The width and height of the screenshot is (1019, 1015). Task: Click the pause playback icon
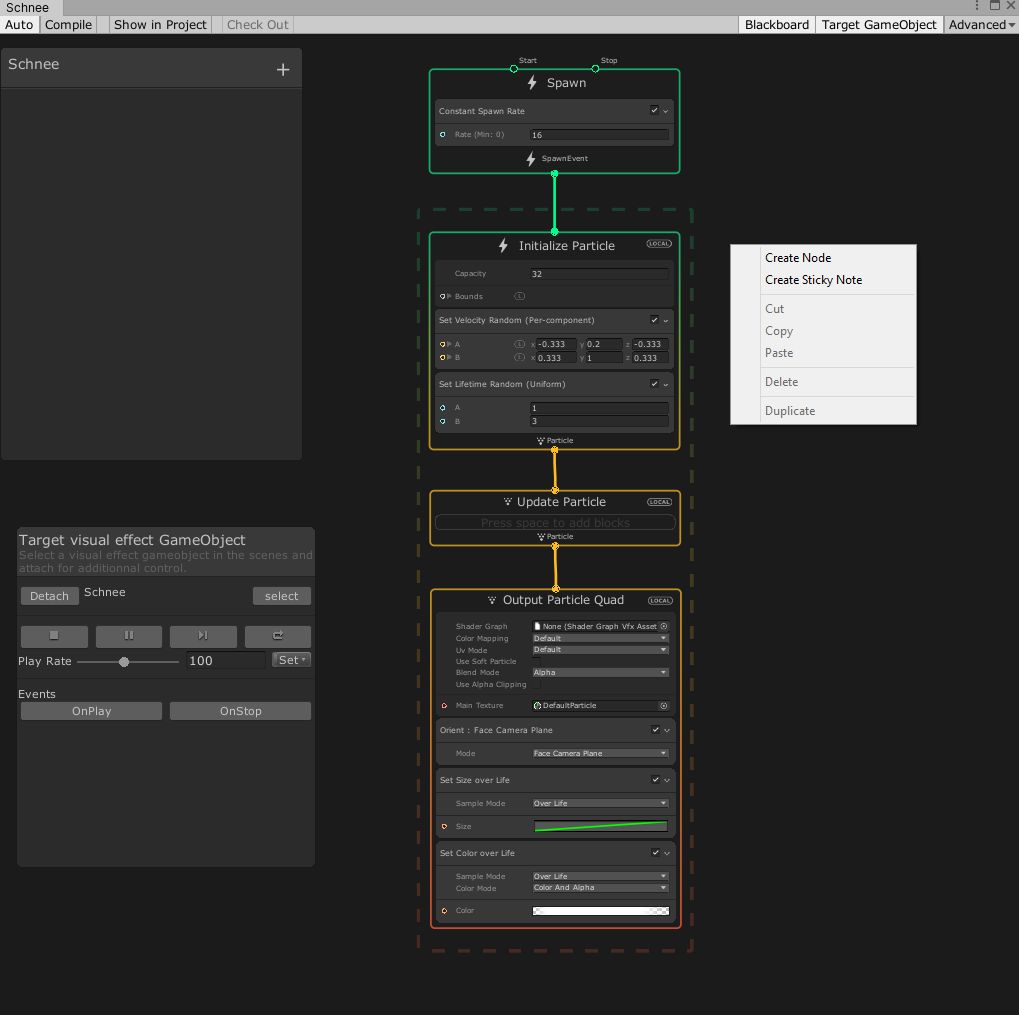click(x=128, y=636)
